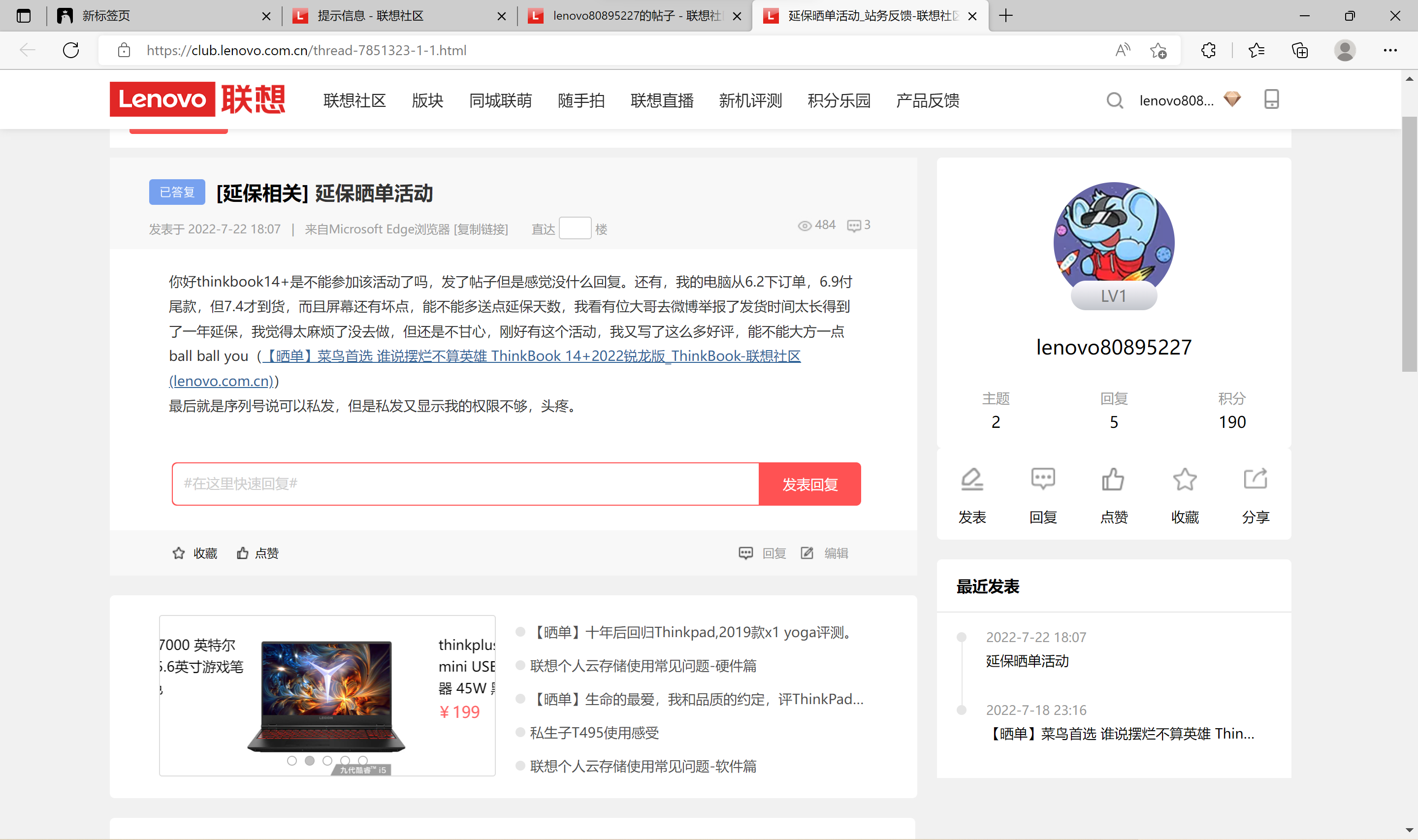Select the second carousel dot
Viewport: 1418px width, 840px height.
pyautogui.click(x=310, y=761)
